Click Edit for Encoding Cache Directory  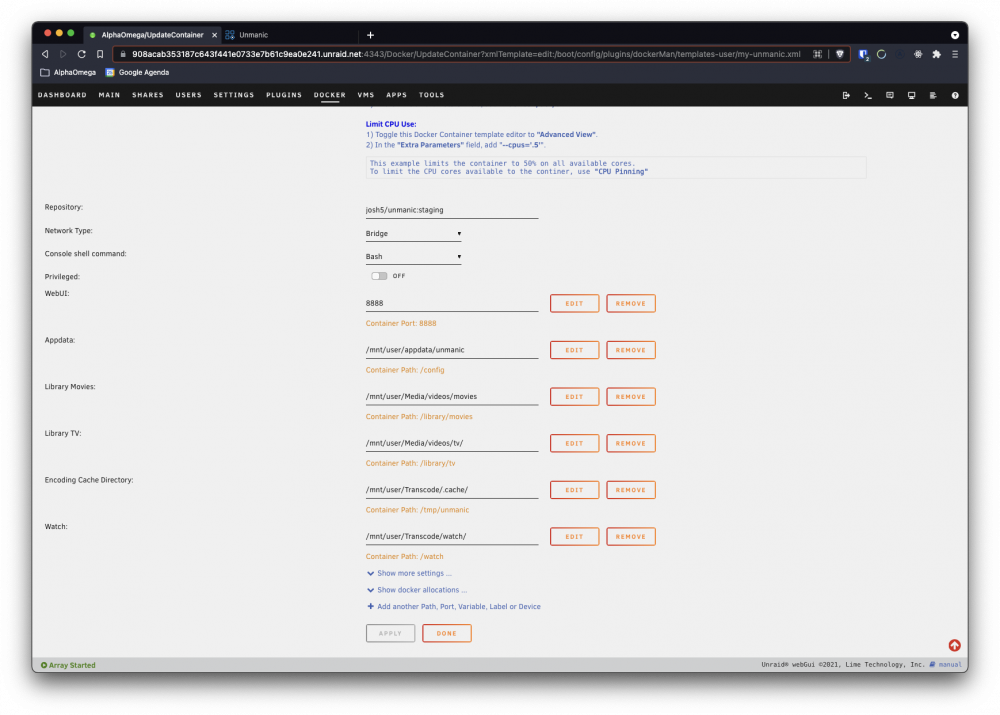(574, 490)
